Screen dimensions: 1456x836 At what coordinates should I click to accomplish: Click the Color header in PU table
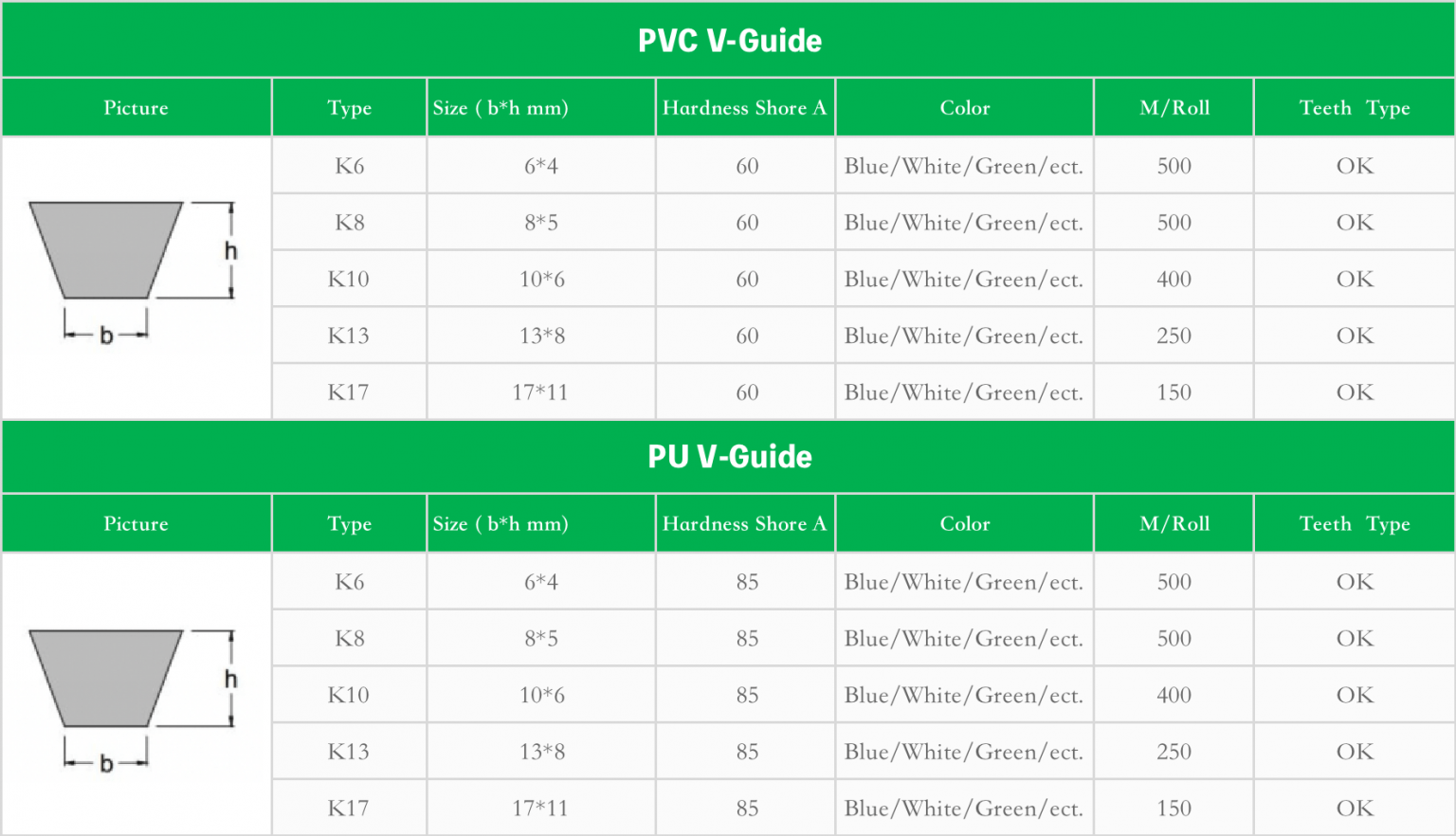tap(964, 523)
